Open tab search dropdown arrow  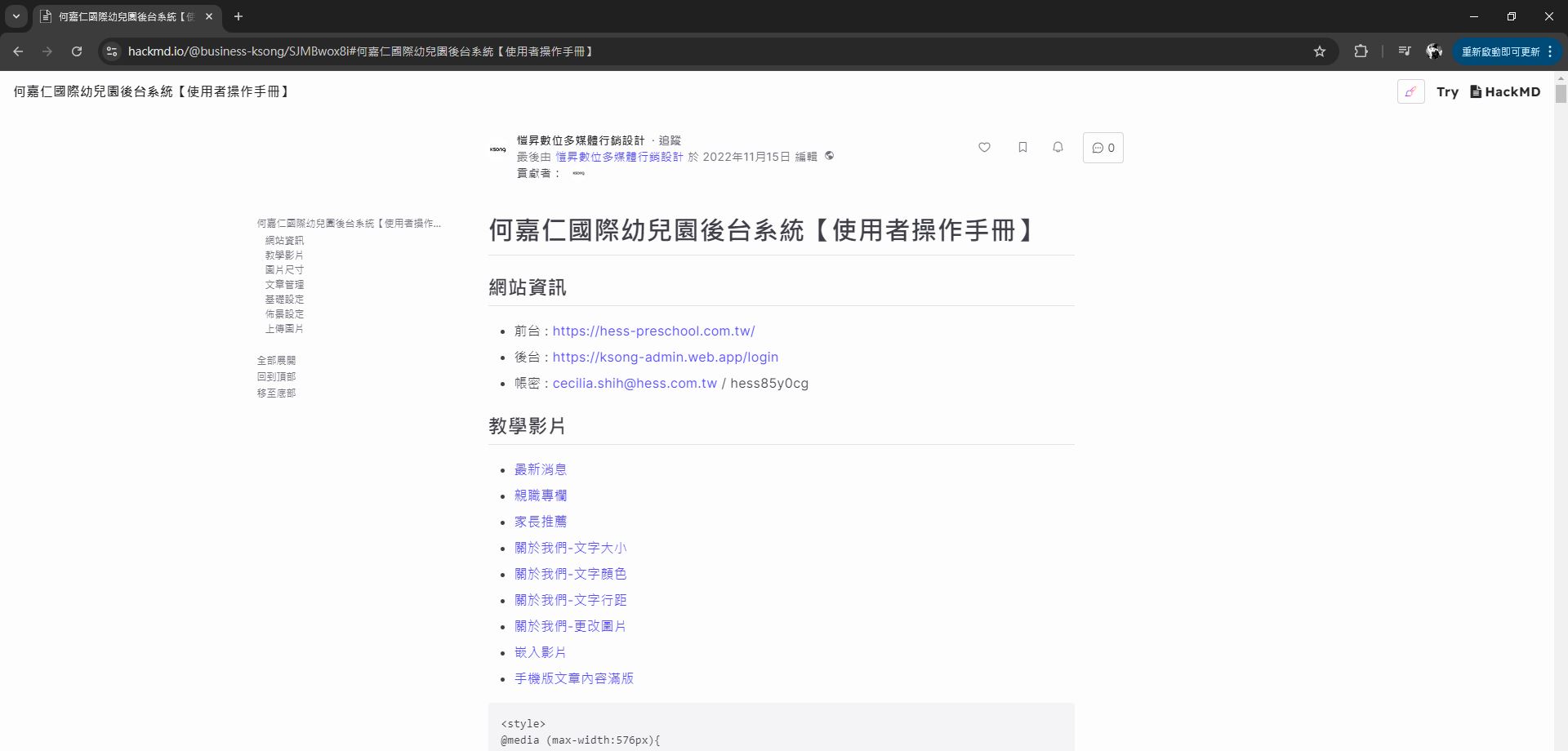coord(16,16)
